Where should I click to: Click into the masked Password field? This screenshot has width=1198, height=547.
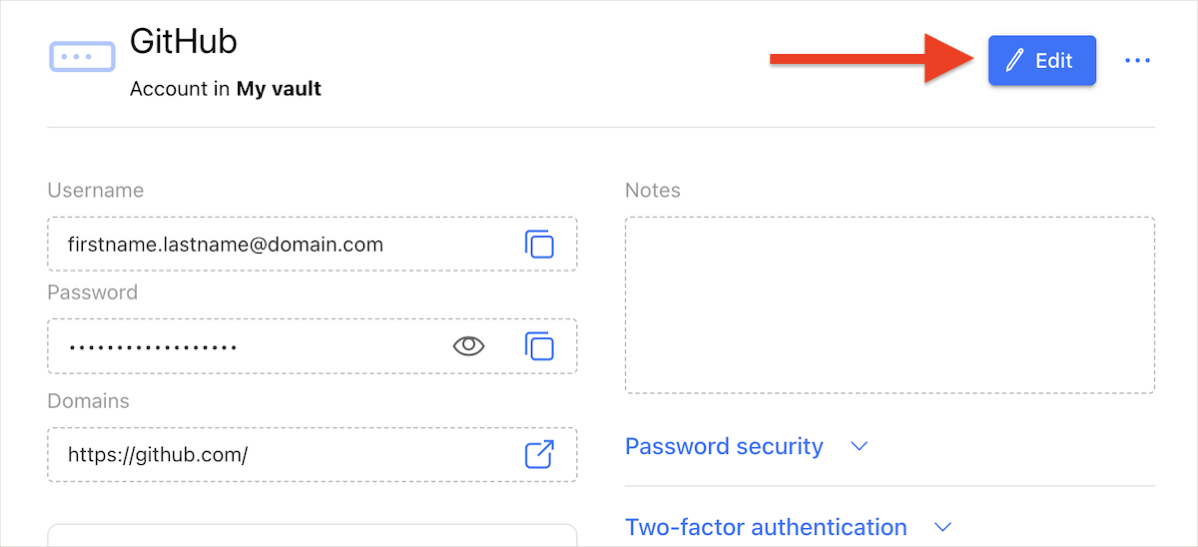click(312, 346)
